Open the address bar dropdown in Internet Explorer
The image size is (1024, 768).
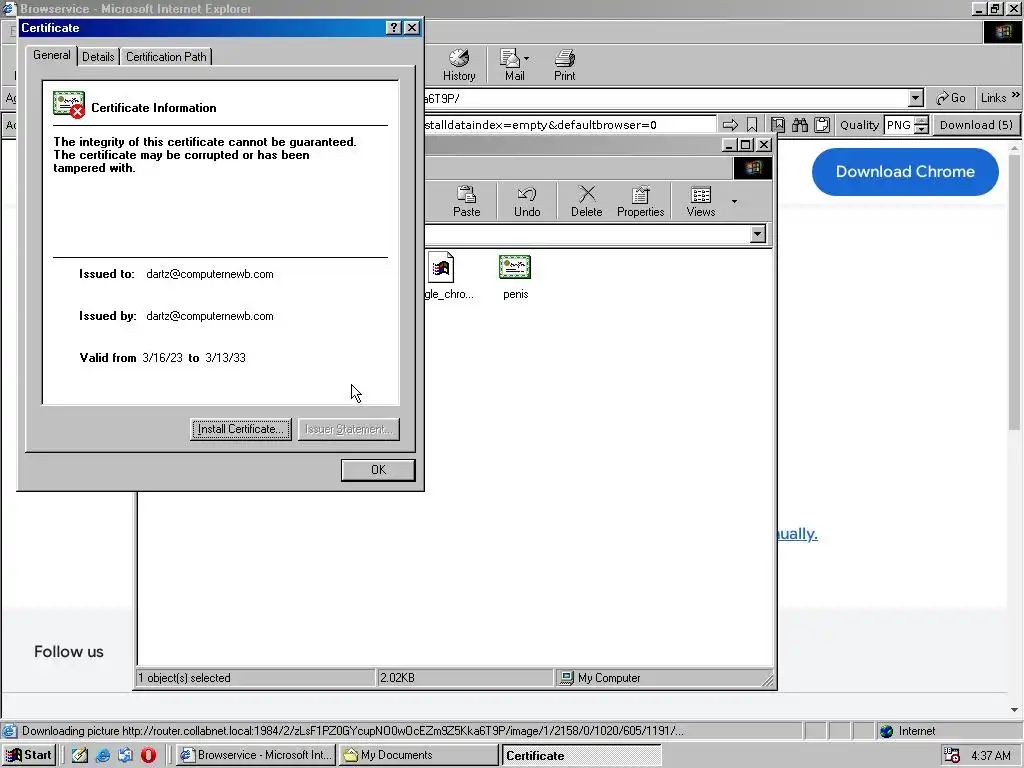point(916,98)
